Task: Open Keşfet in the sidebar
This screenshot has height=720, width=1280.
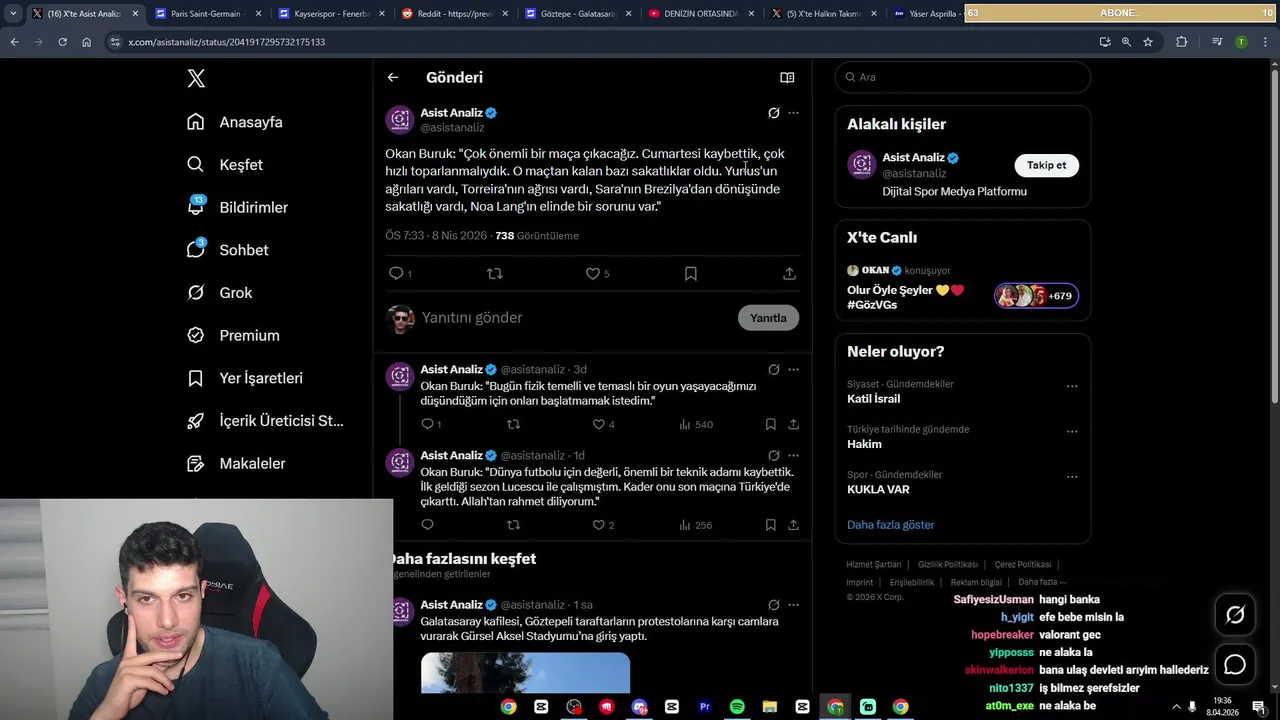Action: 225,165
